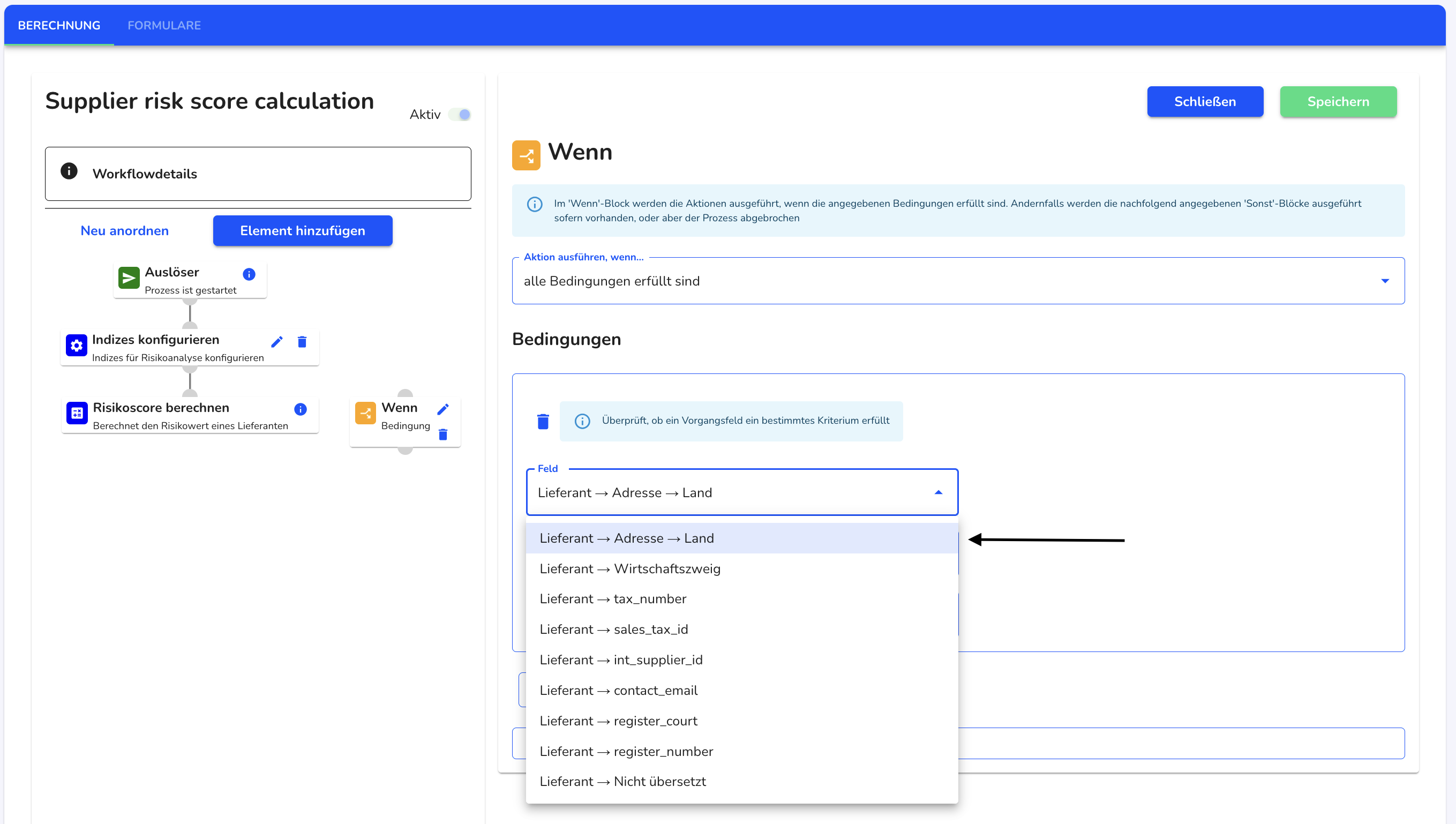Pick 'Lieferant → int_supplier_id' option
Image resolution: width=1456 pixels, height=824 pixels.
(x=742, y=660)
